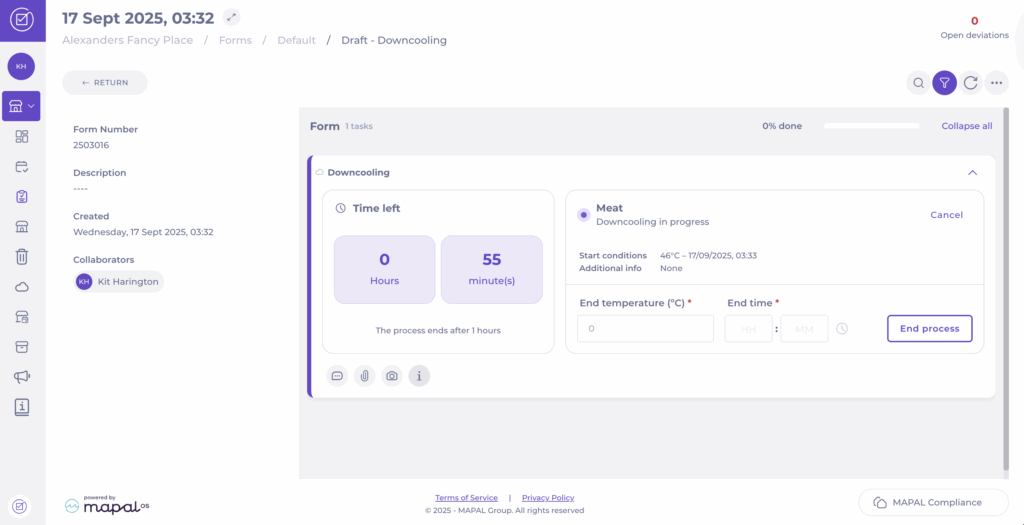Image resolution: width=1024 pixels, height=525 pixels.
Task: Attach a file using the paperclip icon
Action: [x=365, y=376]
